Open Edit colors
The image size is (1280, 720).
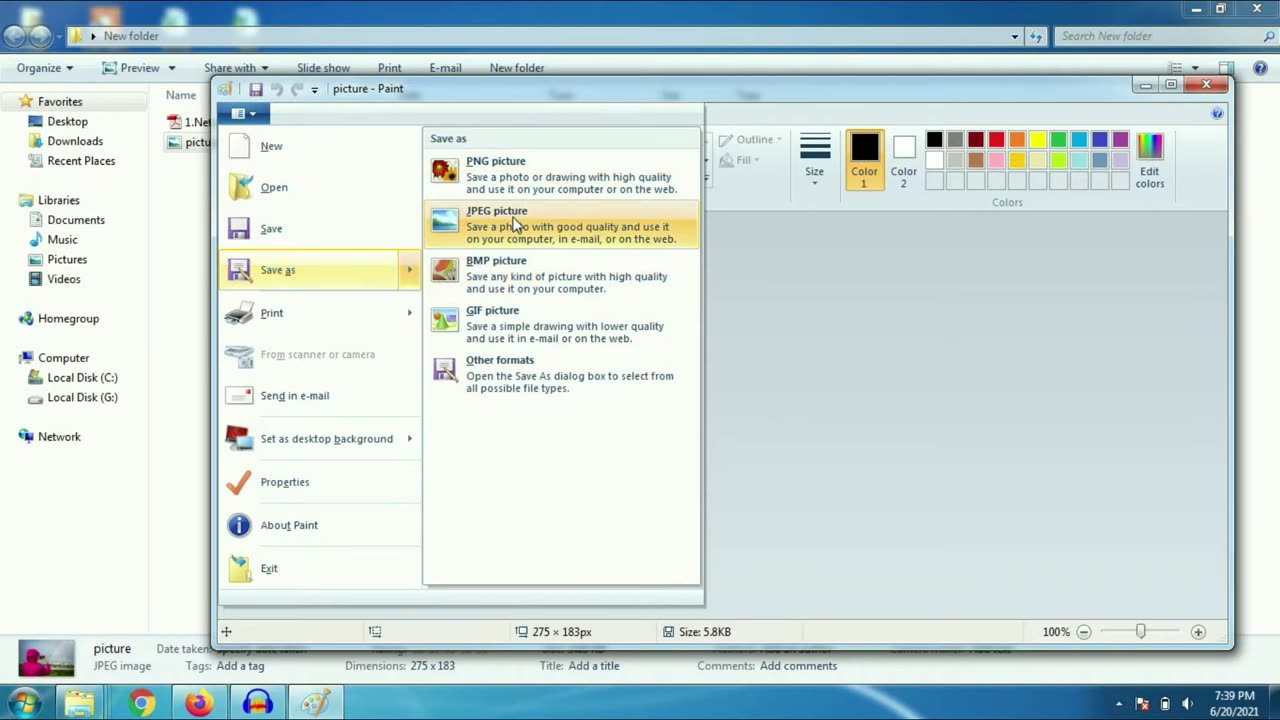pyautogui.click(x=1150, y=160)
